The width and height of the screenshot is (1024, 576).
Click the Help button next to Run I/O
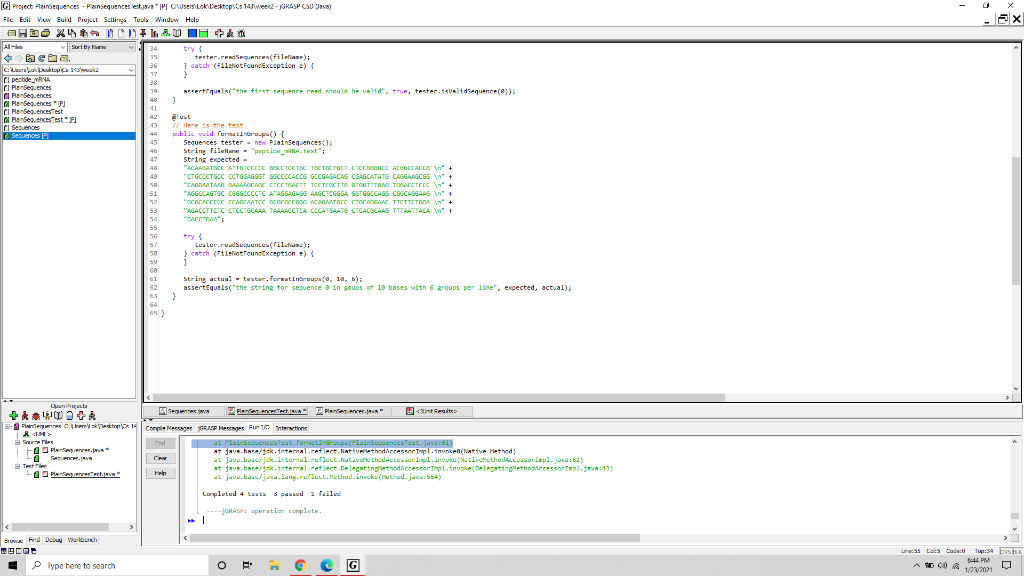click(160, 473)
